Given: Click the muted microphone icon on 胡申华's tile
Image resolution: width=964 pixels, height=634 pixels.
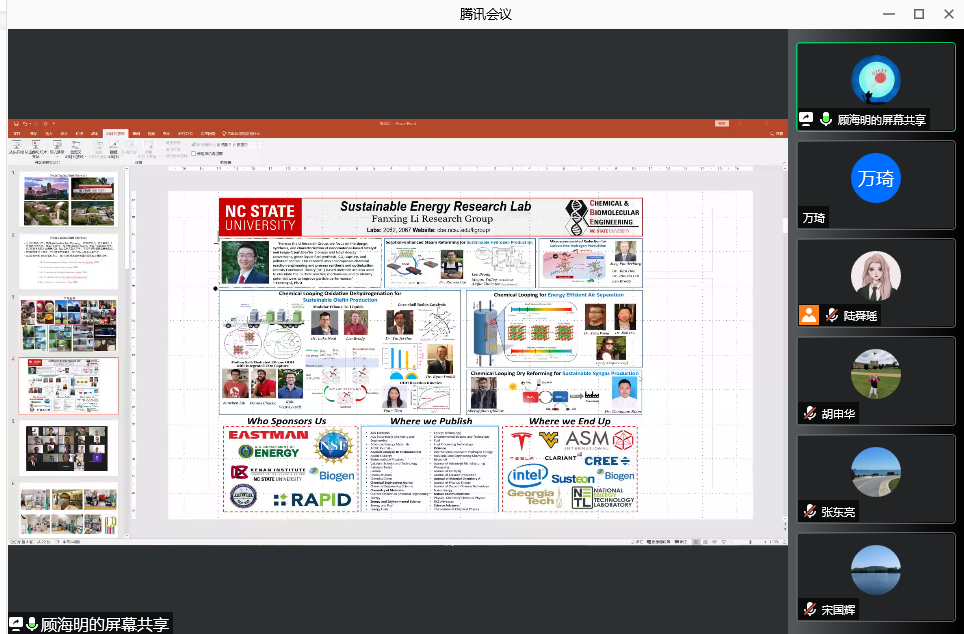Looking at the screenshot, I should 808,414.
